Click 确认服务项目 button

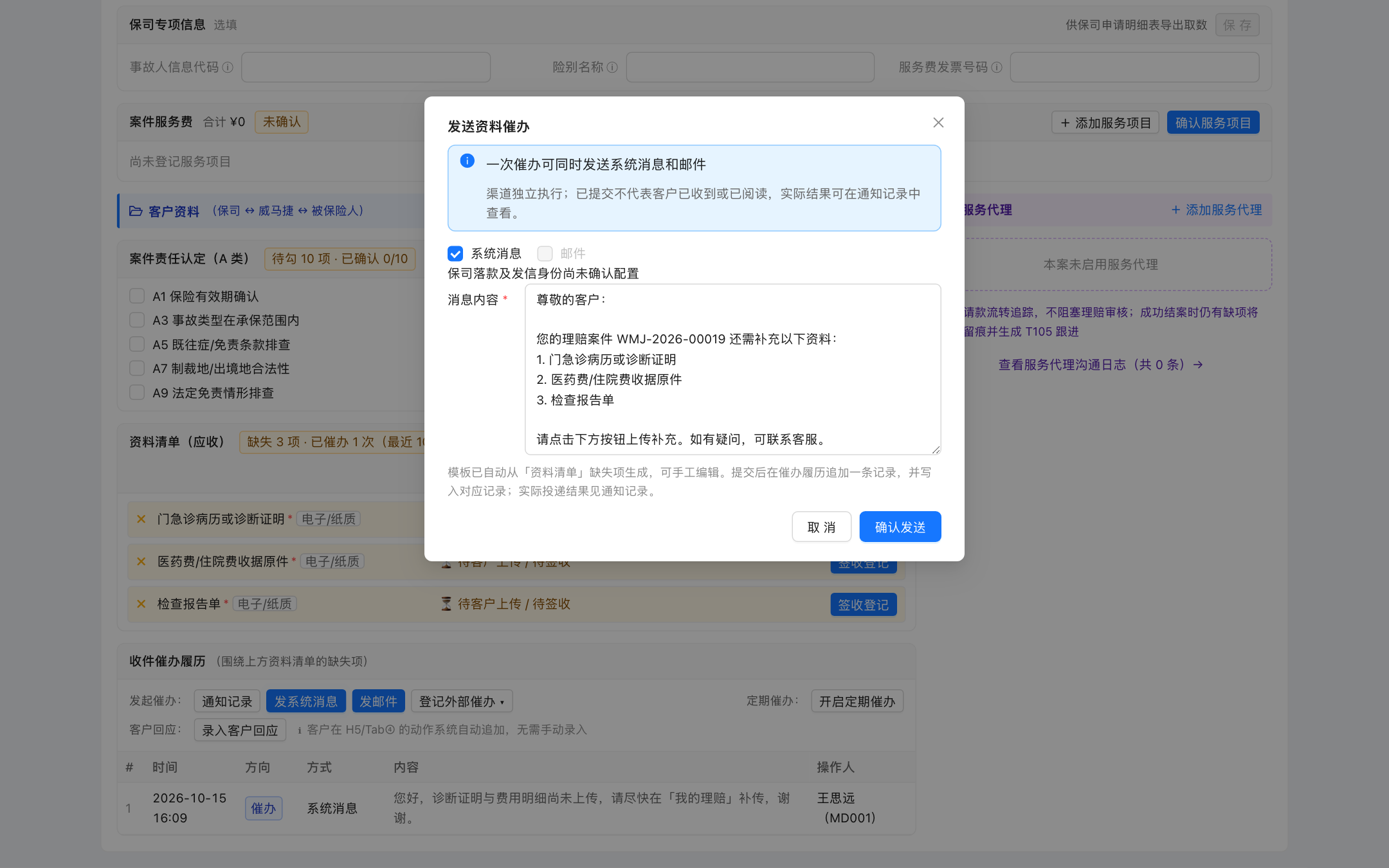[1213, 122]
